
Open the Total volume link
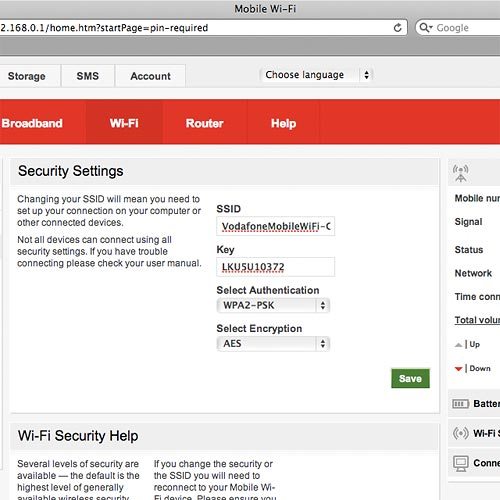(x=477, y=320)
